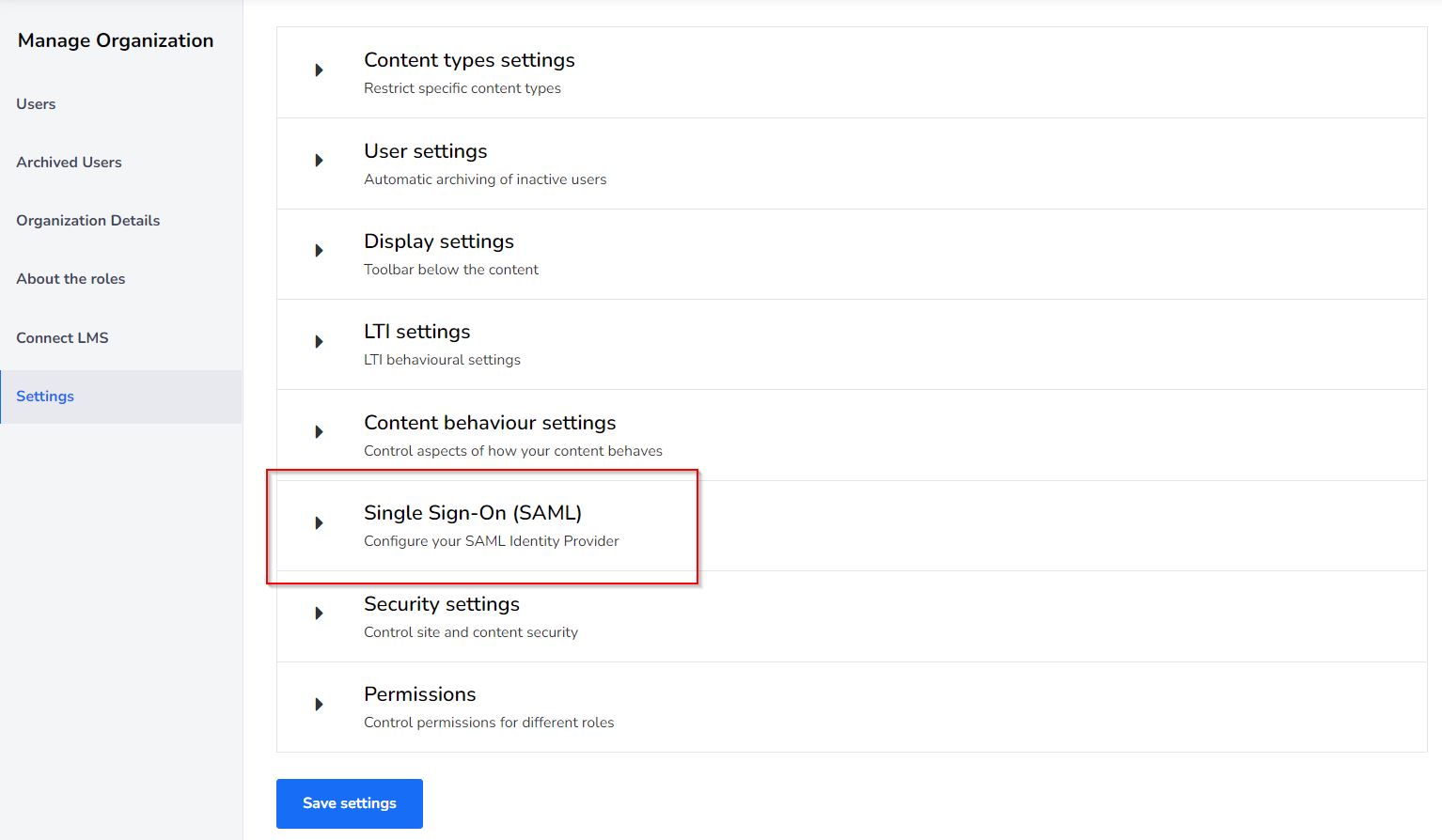Click 'Automatic archiving of inactive users' text
Image resolution: width=1442 pixels, height=840 pixels.
(485, 179)
